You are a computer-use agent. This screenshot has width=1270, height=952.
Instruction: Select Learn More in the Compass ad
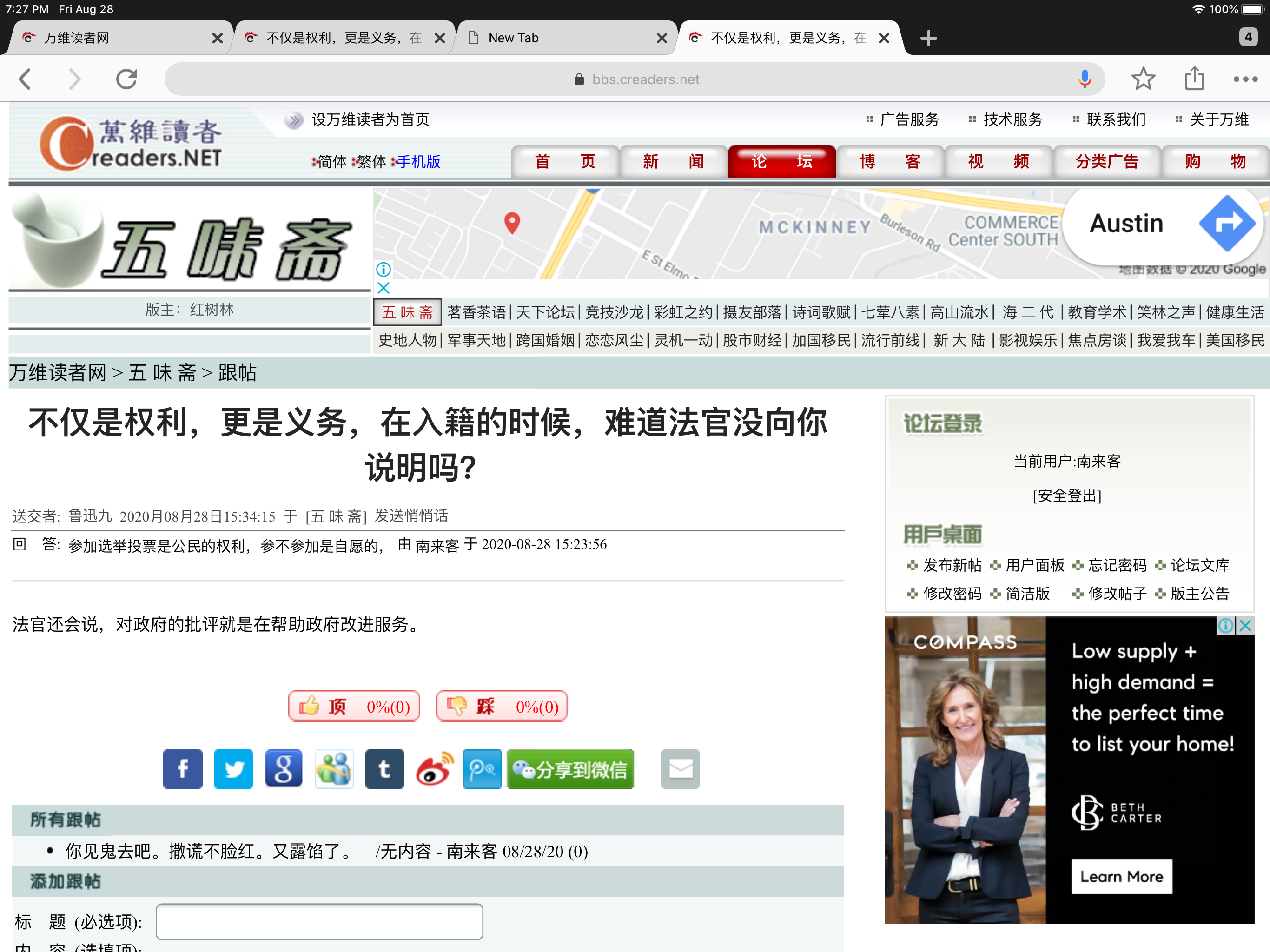[1121, 877]
